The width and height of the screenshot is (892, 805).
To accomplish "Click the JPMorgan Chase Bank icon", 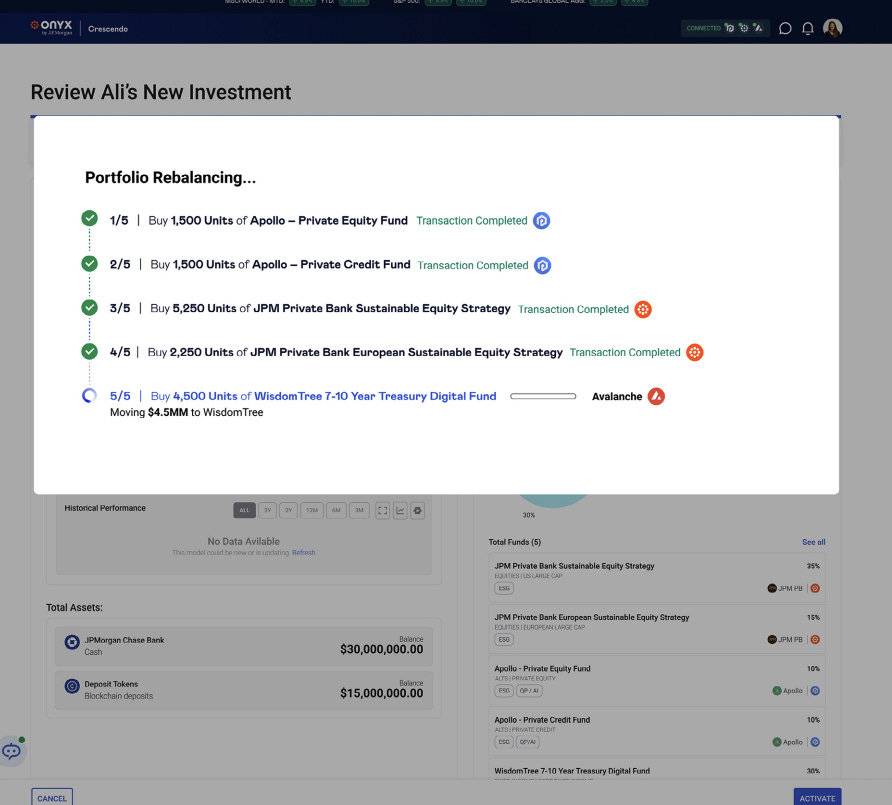I will 72,642.
